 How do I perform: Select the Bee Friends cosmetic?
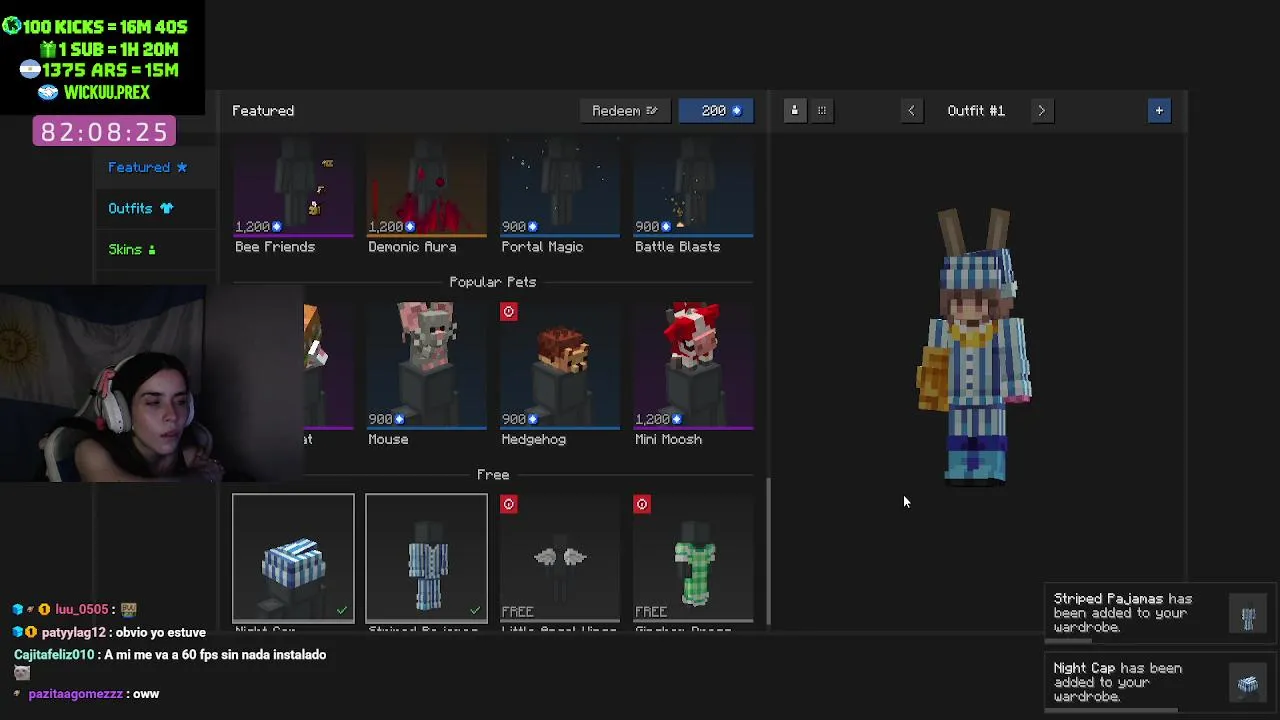[293, 198]
